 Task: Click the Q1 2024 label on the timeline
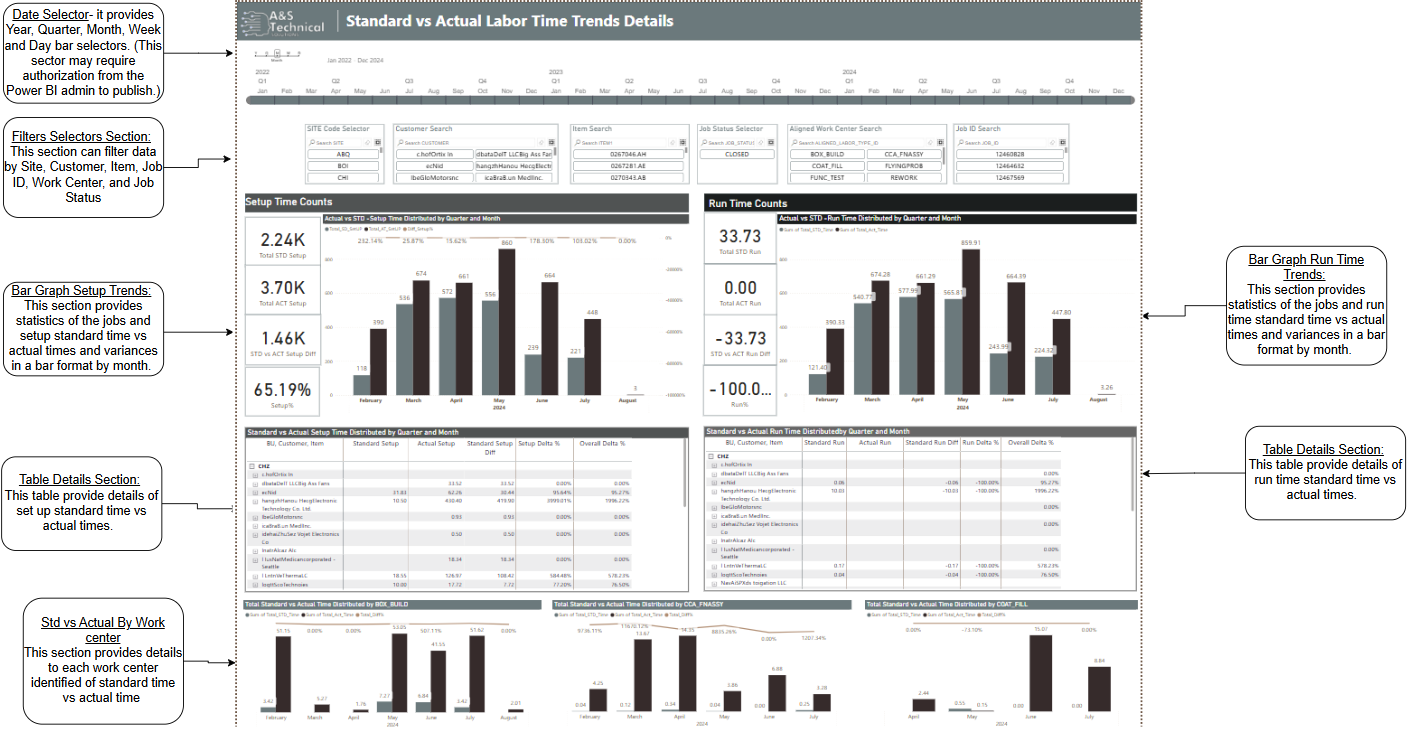(849, 81)
